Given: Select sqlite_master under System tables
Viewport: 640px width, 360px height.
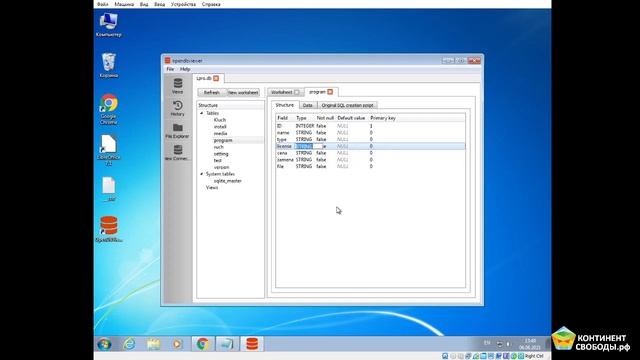Looking at the screenshot, I should click(228, 181).
